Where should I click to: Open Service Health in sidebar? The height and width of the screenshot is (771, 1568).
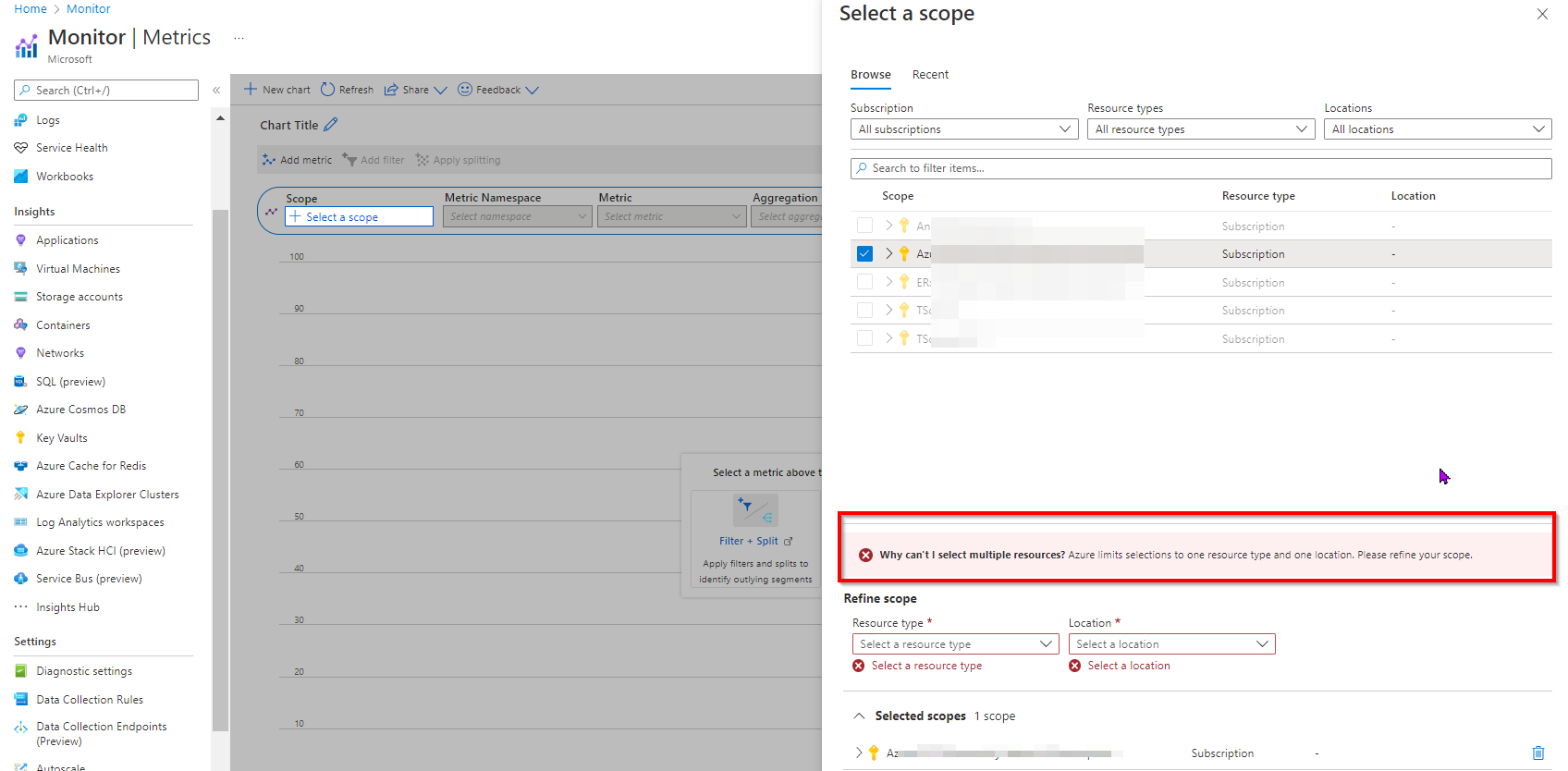71,148
